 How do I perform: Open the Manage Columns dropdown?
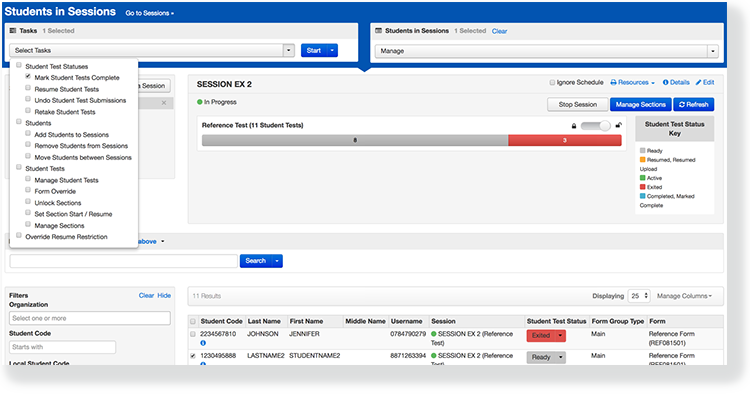(684, 296)
